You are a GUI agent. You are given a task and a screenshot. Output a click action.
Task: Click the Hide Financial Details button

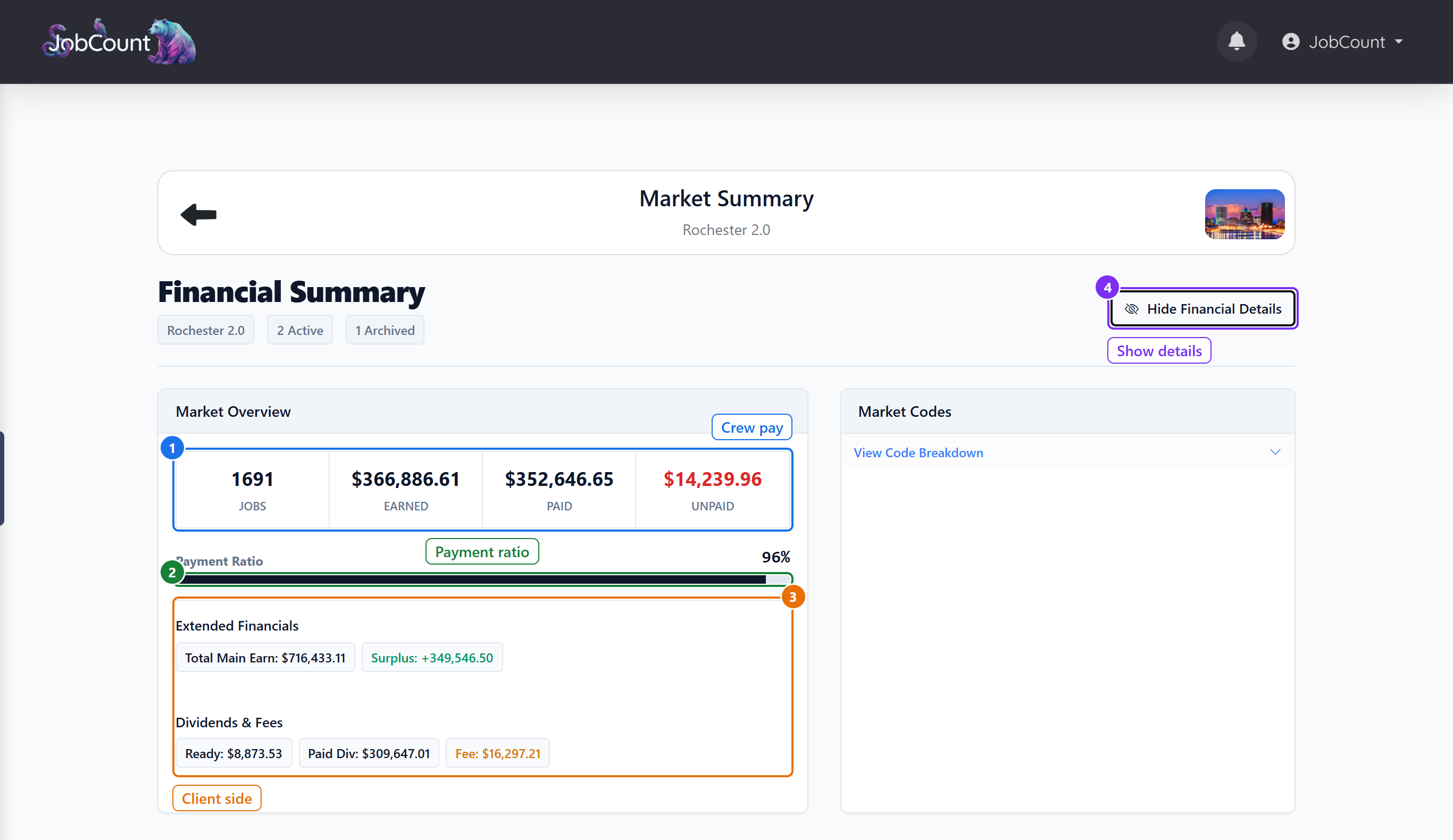(1203, 308)
